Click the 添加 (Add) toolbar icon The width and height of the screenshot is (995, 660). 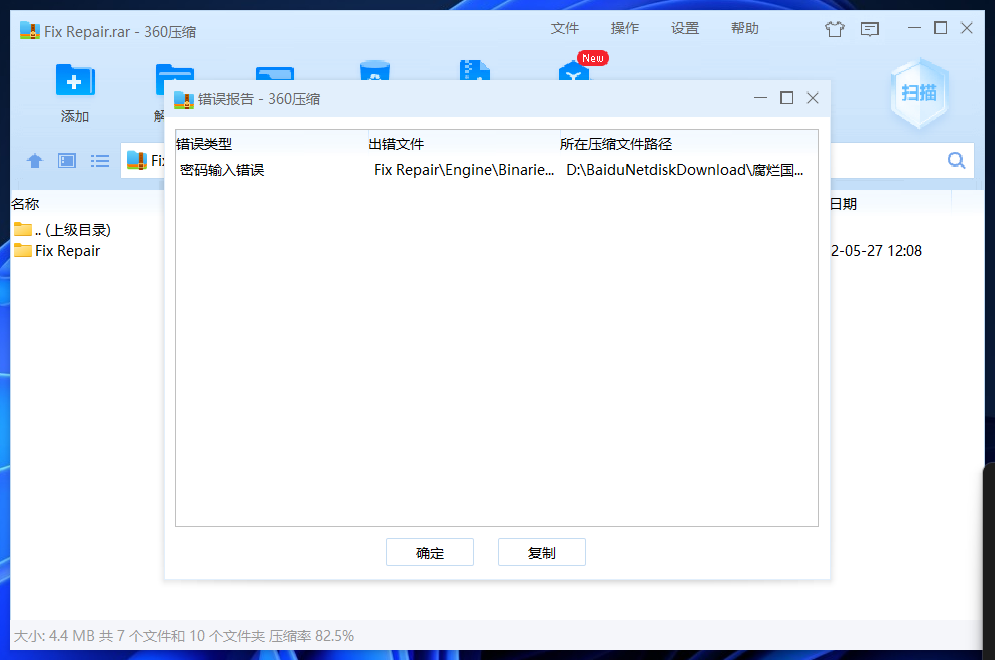coord(74,82)
